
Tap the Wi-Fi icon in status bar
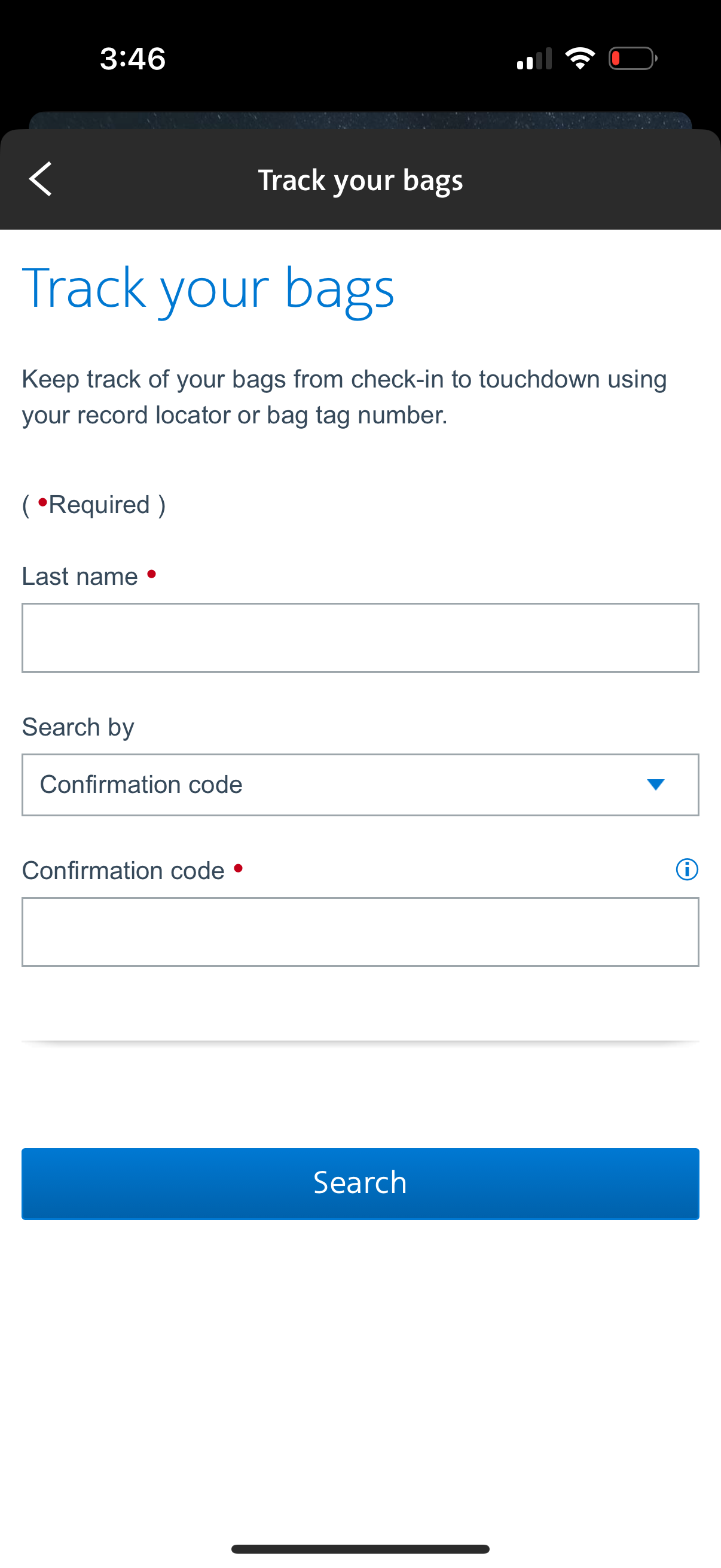coord(580,59)
